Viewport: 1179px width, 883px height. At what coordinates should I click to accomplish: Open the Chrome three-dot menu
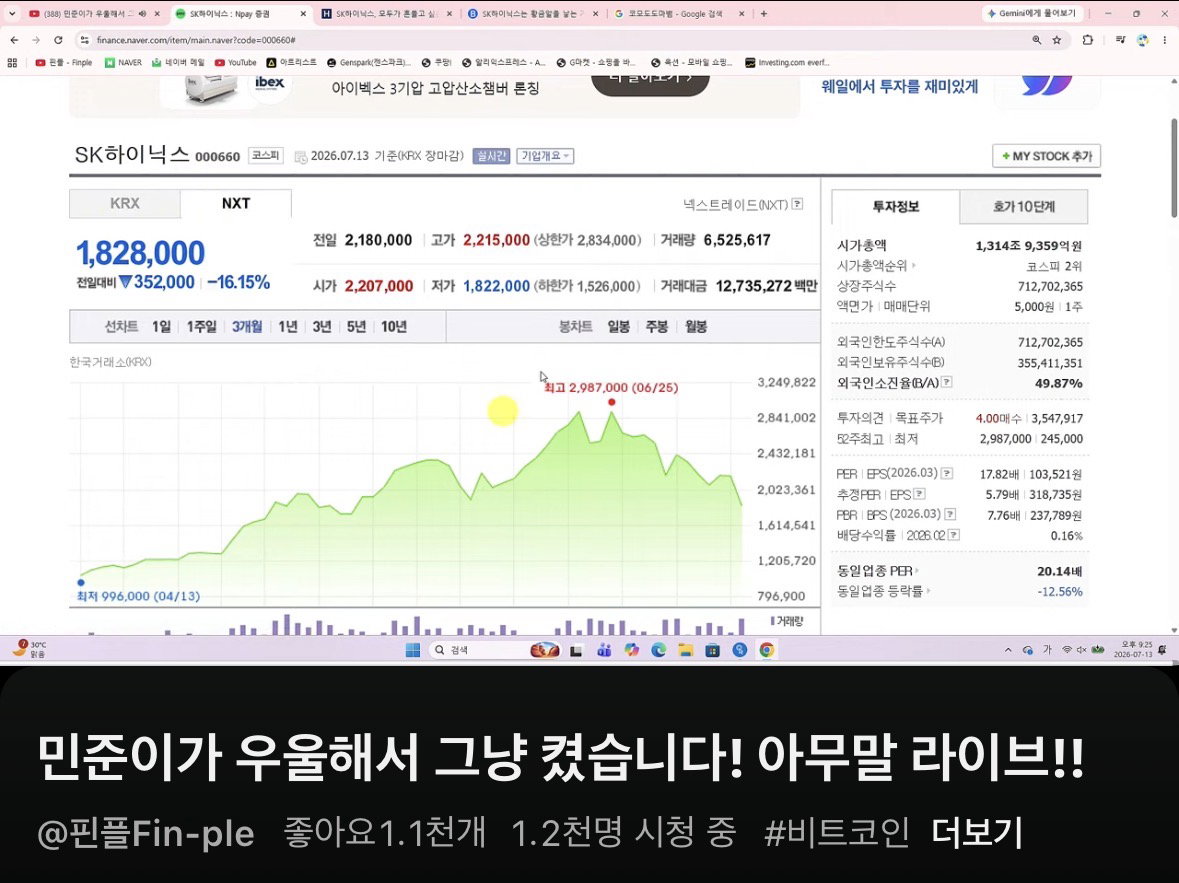click(1166, 40)
